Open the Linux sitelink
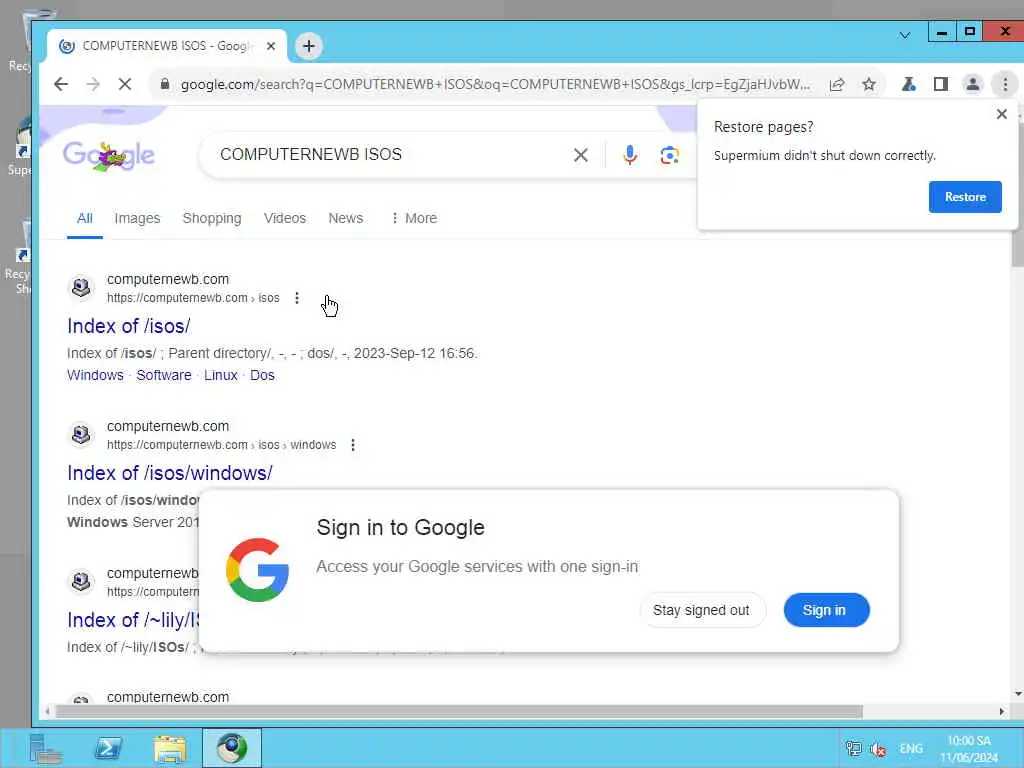The height and width of the screenshot is (768, 1024). coord(221,376)
